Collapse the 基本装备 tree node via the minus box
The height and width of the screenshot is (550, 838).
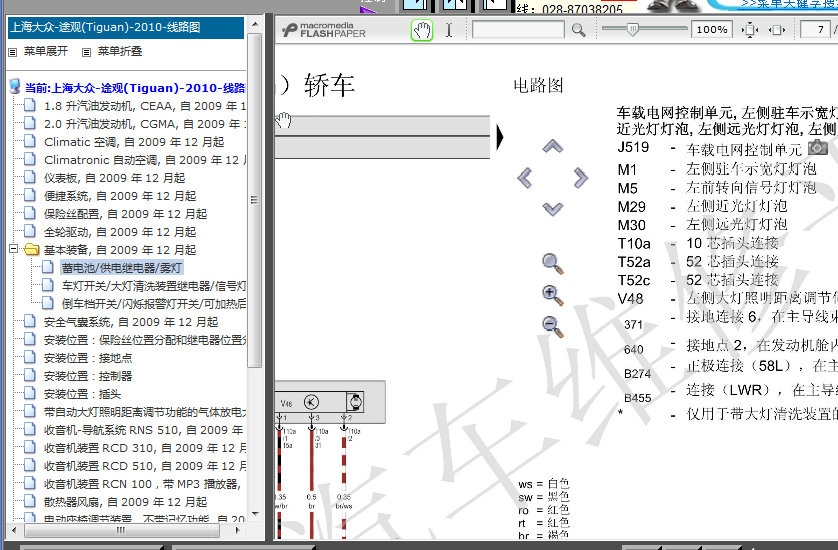(14, 249)
